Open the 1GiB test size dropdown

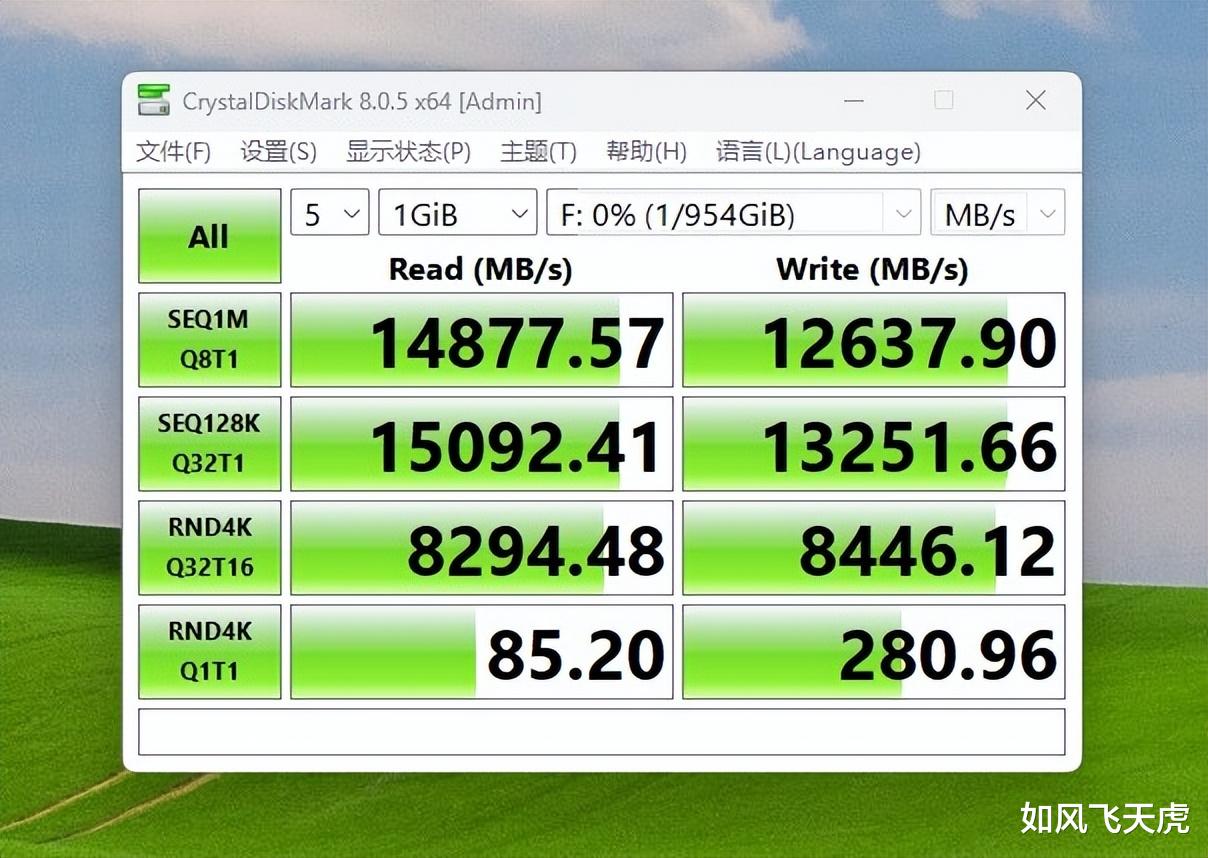coord(458,213)
